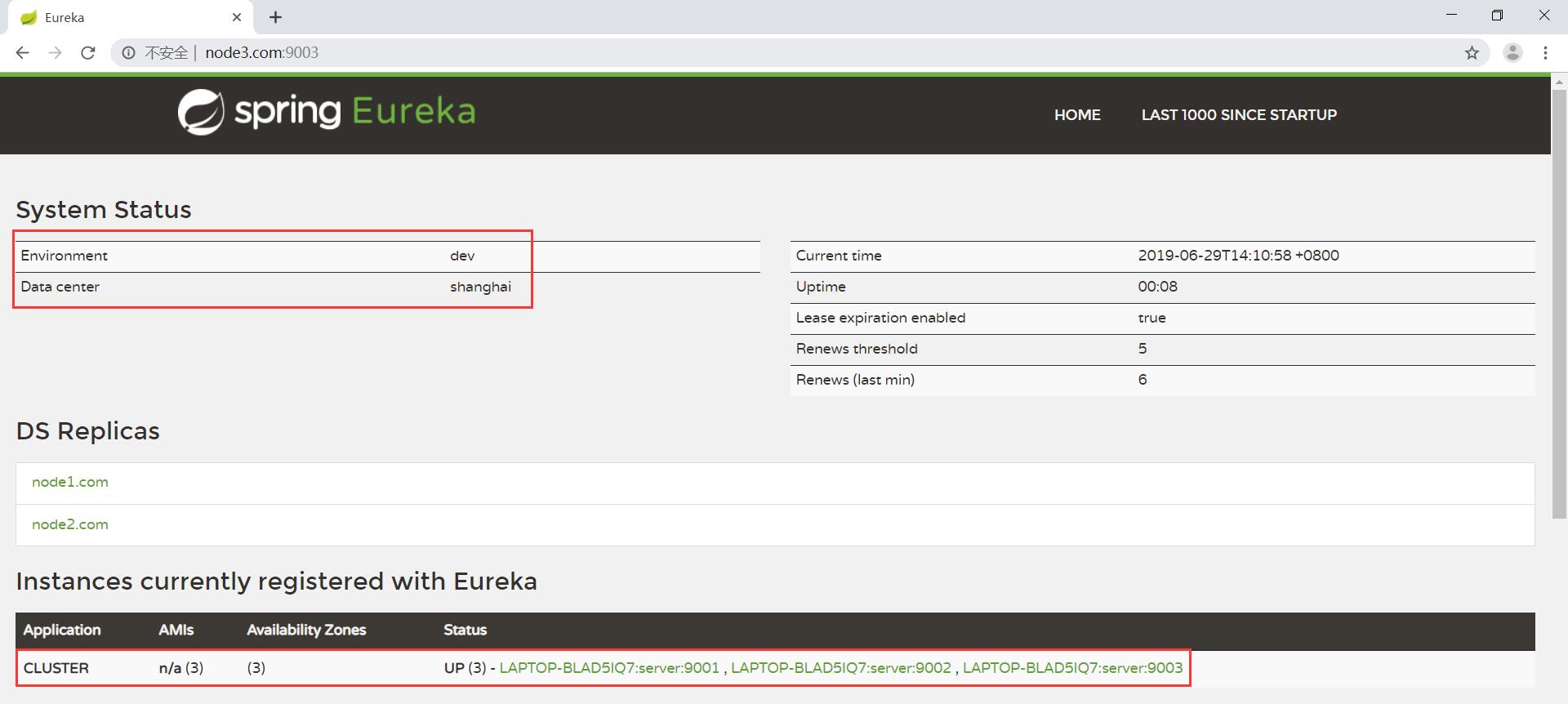Click the site info icon in address bar
This screenshot has width=1568, height=704.
click(128, 53)
